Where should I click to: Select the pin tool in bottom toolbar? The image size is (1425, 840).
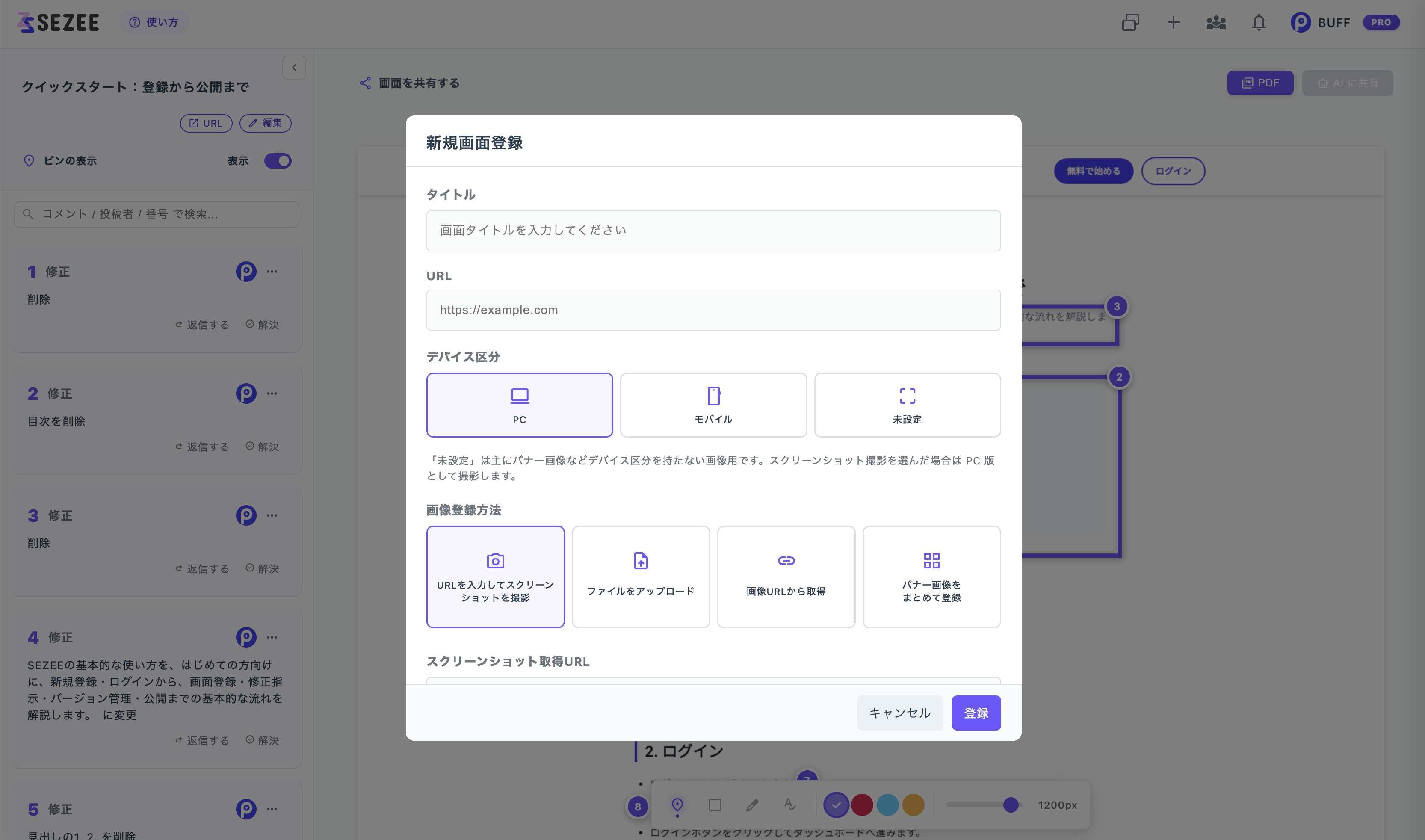coord(677,805)
